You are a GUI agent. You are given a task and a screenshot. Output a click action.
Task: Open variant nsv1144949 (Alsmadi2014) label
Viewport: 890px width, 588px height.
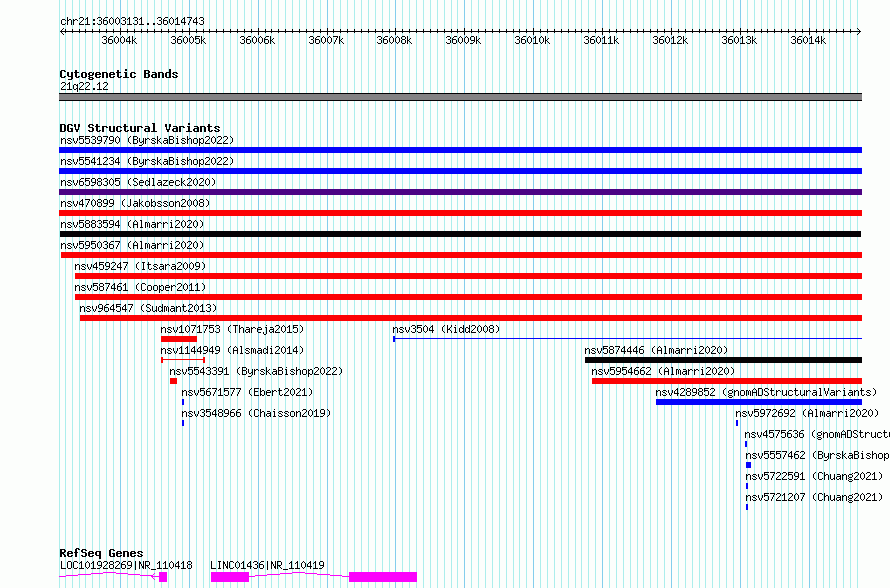click(x=232, y=350)
